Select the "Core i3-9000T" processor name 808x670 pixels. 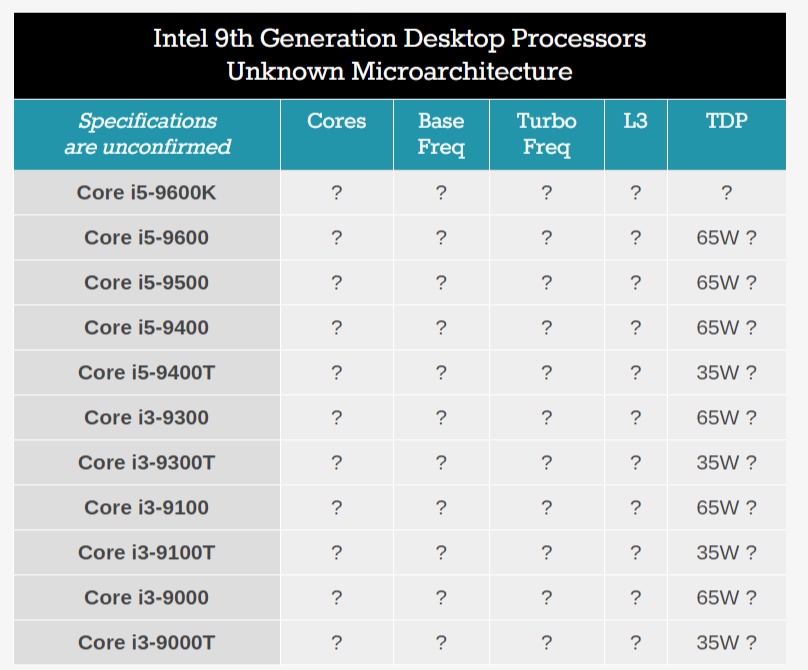[146, 643]
